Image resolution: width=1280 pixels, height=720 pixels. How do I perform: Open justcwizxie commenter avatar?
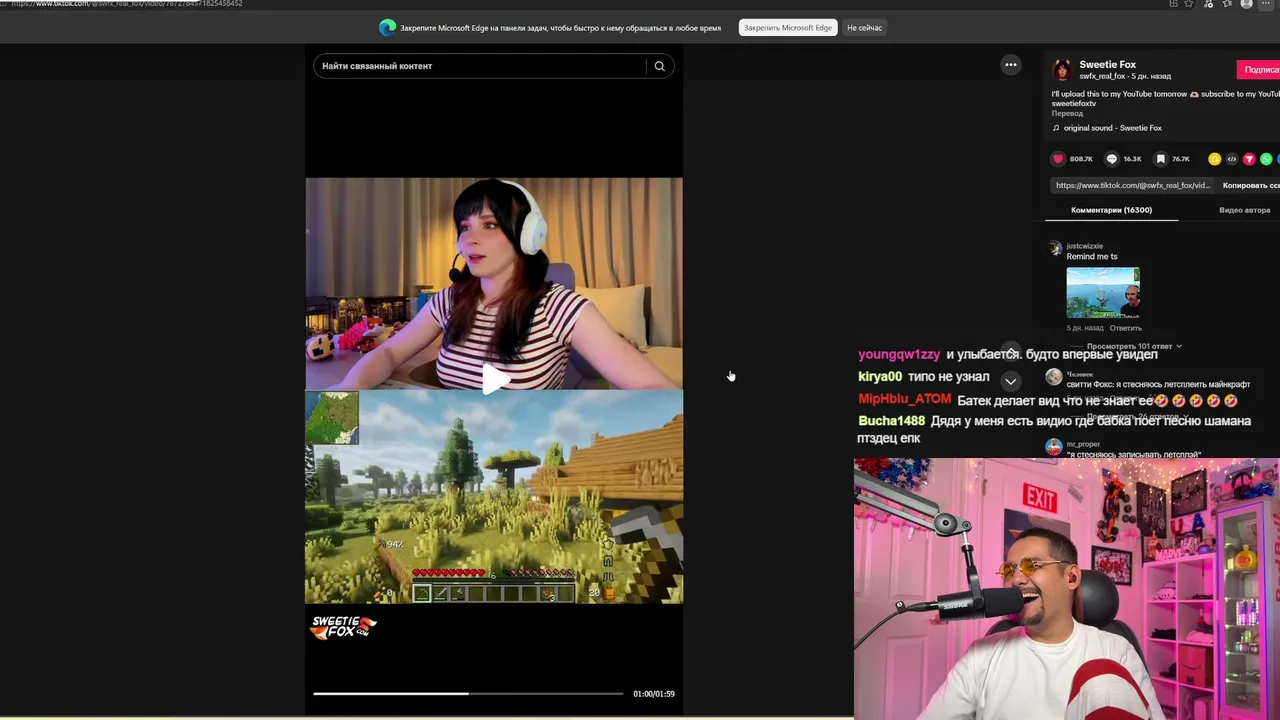point(1055,249)
